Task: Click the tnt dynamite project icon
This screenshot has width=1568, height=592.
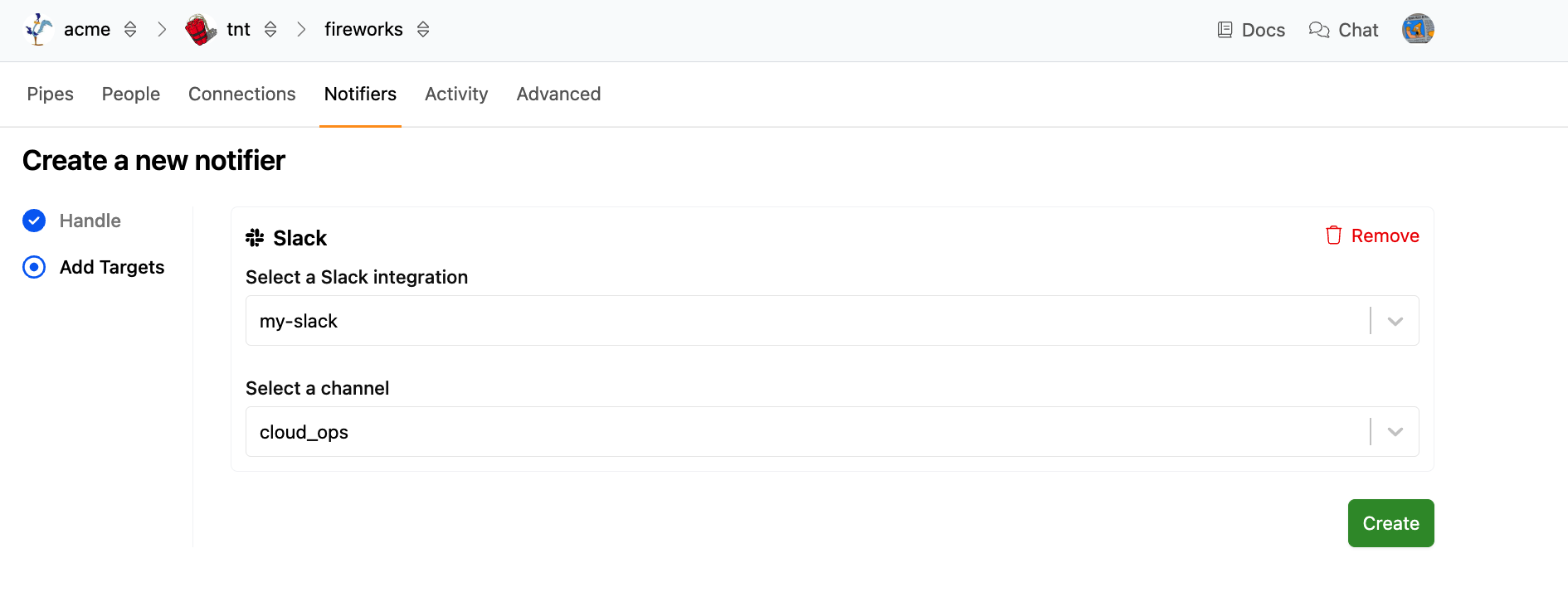Action: pyautogui.click(x=200, y=30)
